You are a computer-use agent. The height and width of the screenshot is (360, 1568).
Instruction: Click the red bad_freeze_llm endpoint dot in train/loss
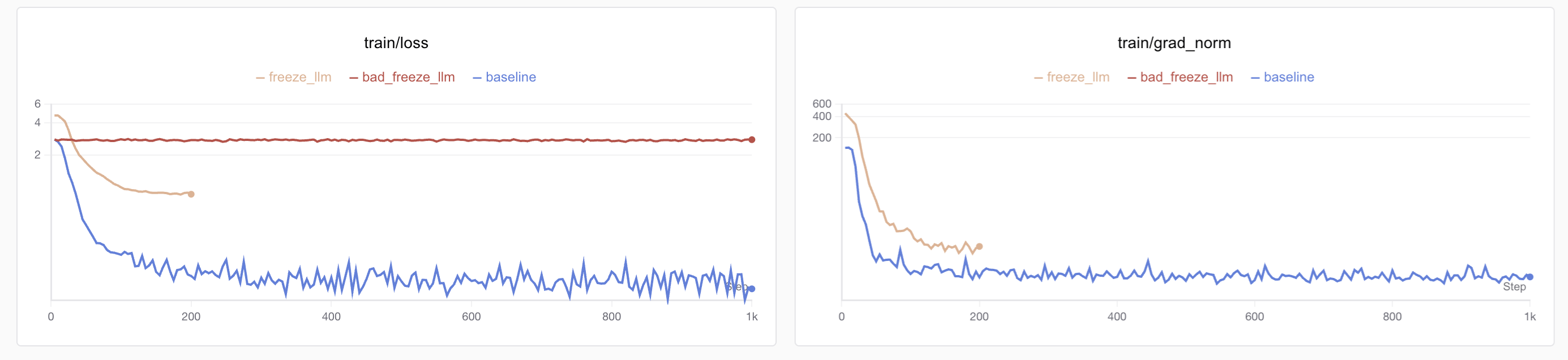click(752, 140)
